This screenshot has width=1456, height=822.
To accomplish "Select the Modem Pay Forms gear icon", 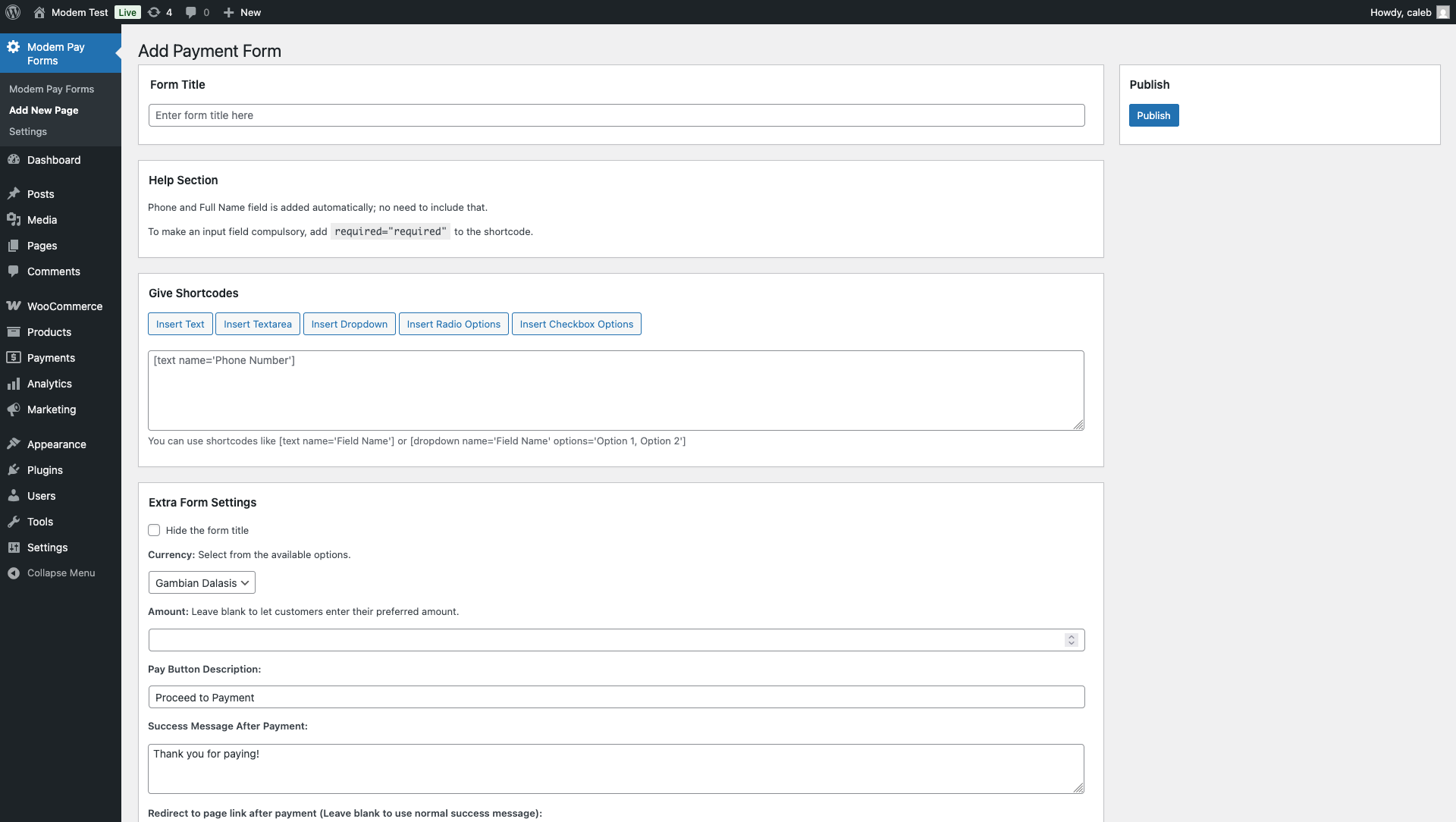I will [13, 47].
